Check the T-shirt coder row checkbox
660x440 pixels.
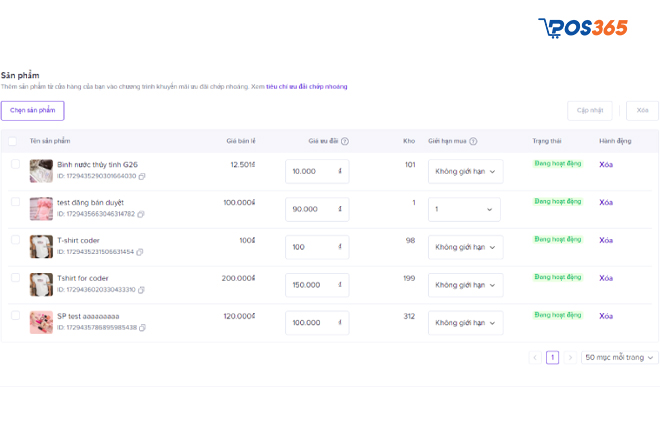click(15, 240)
